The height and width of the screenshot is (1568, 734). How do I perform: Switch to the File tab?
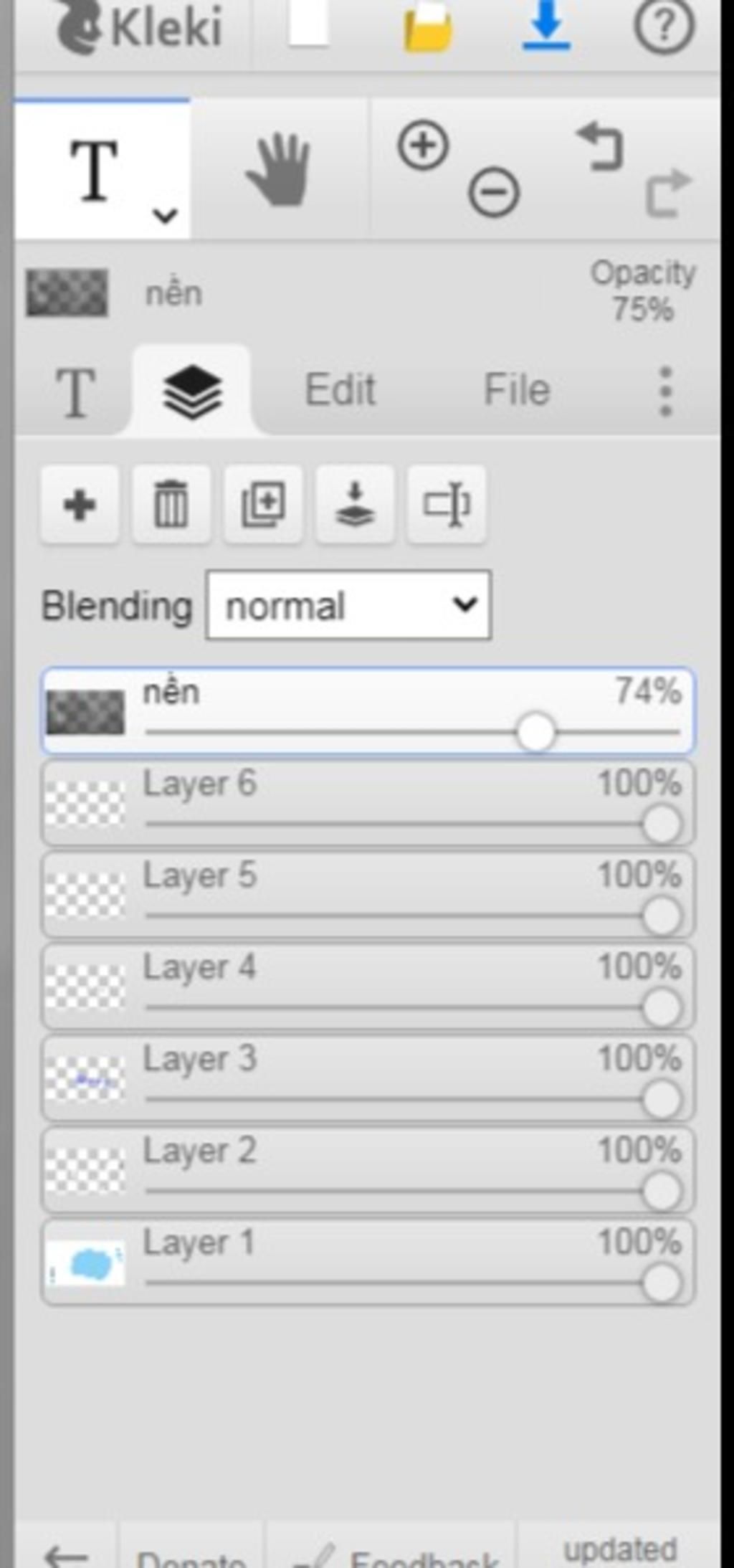517,390
